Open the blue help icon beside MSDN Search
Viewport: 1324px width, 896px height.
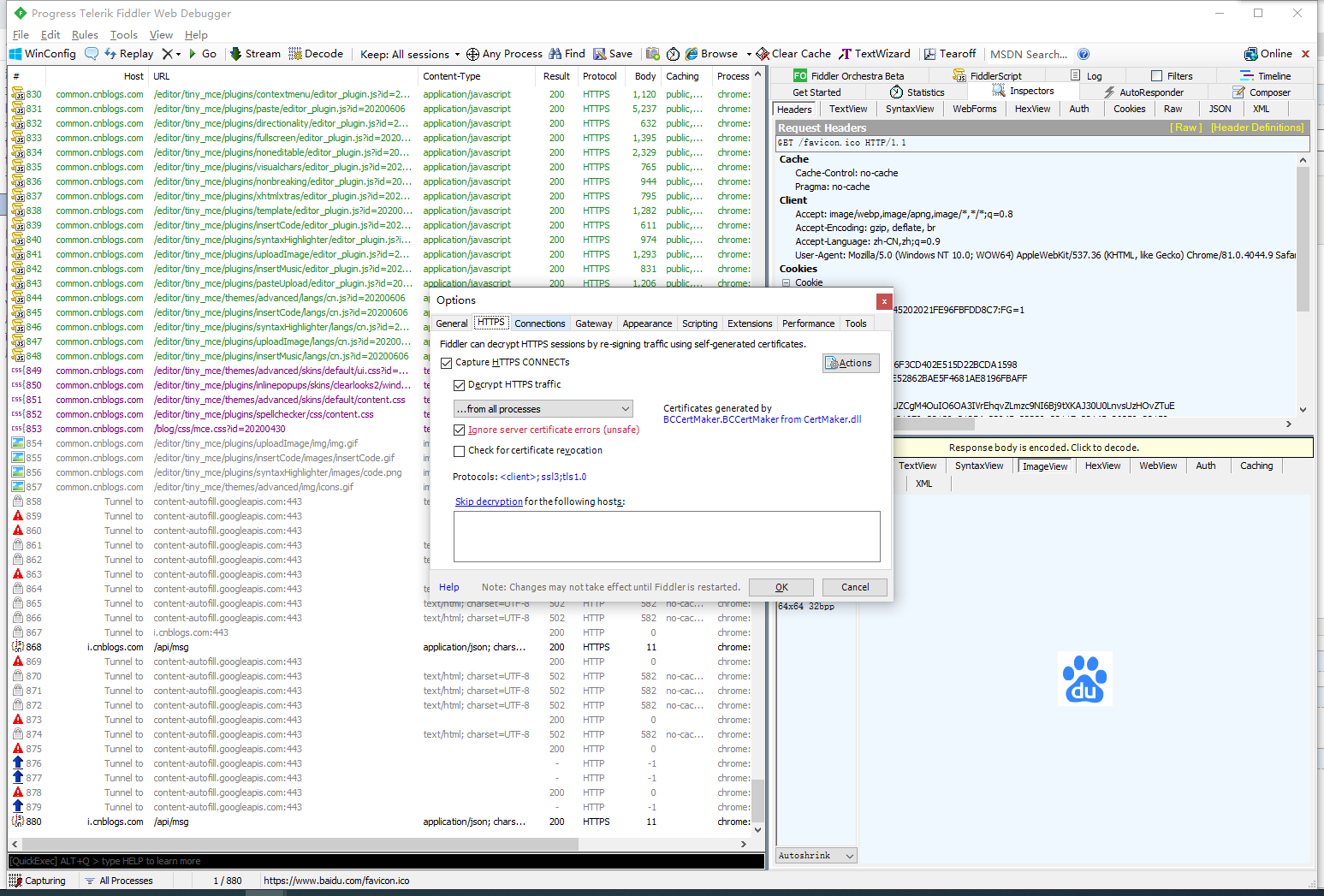click(1084, 54)
